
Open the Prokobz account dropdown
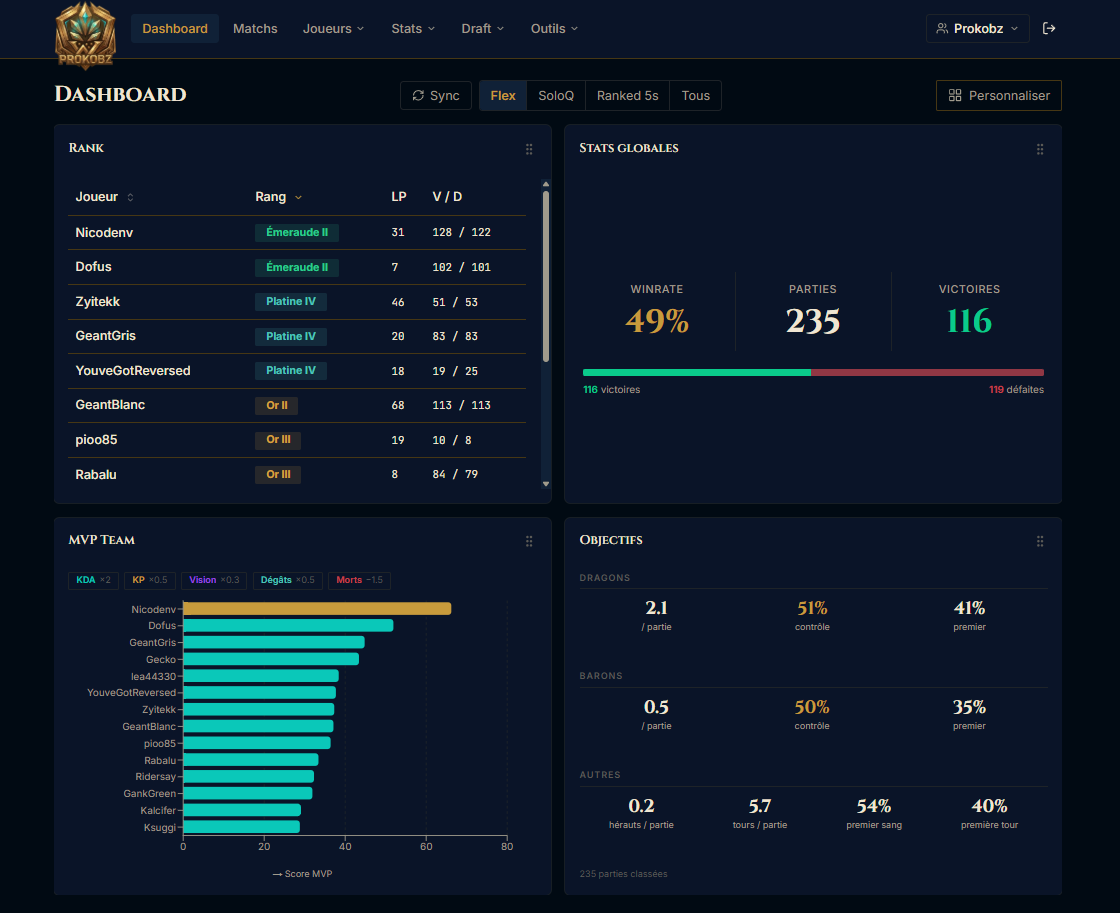[978, 29]
